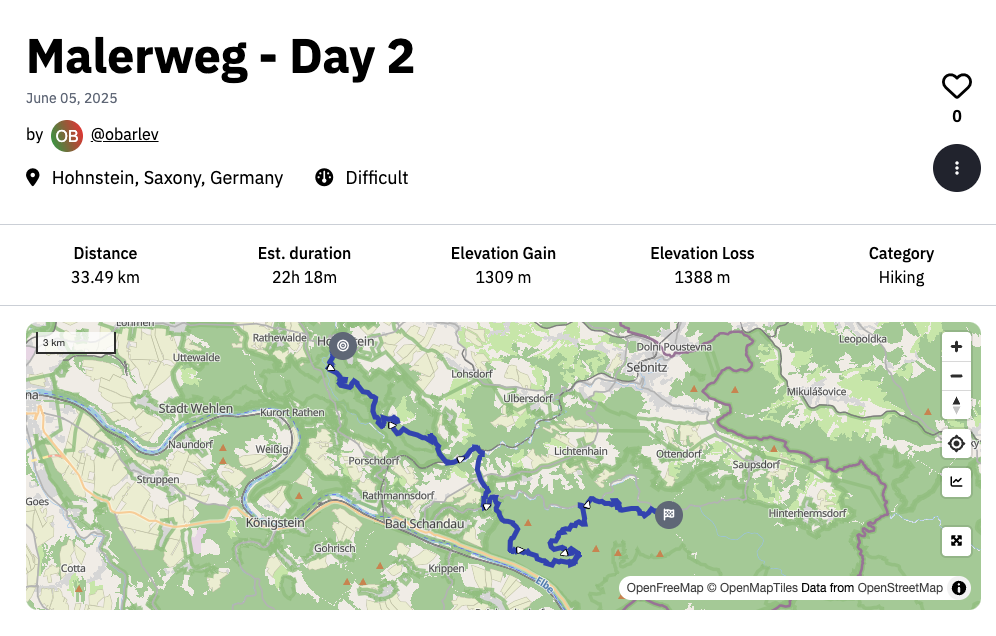The image size is (996, 636).
Task: Toggle the heart to like this route
Action: tap(956, 86)
